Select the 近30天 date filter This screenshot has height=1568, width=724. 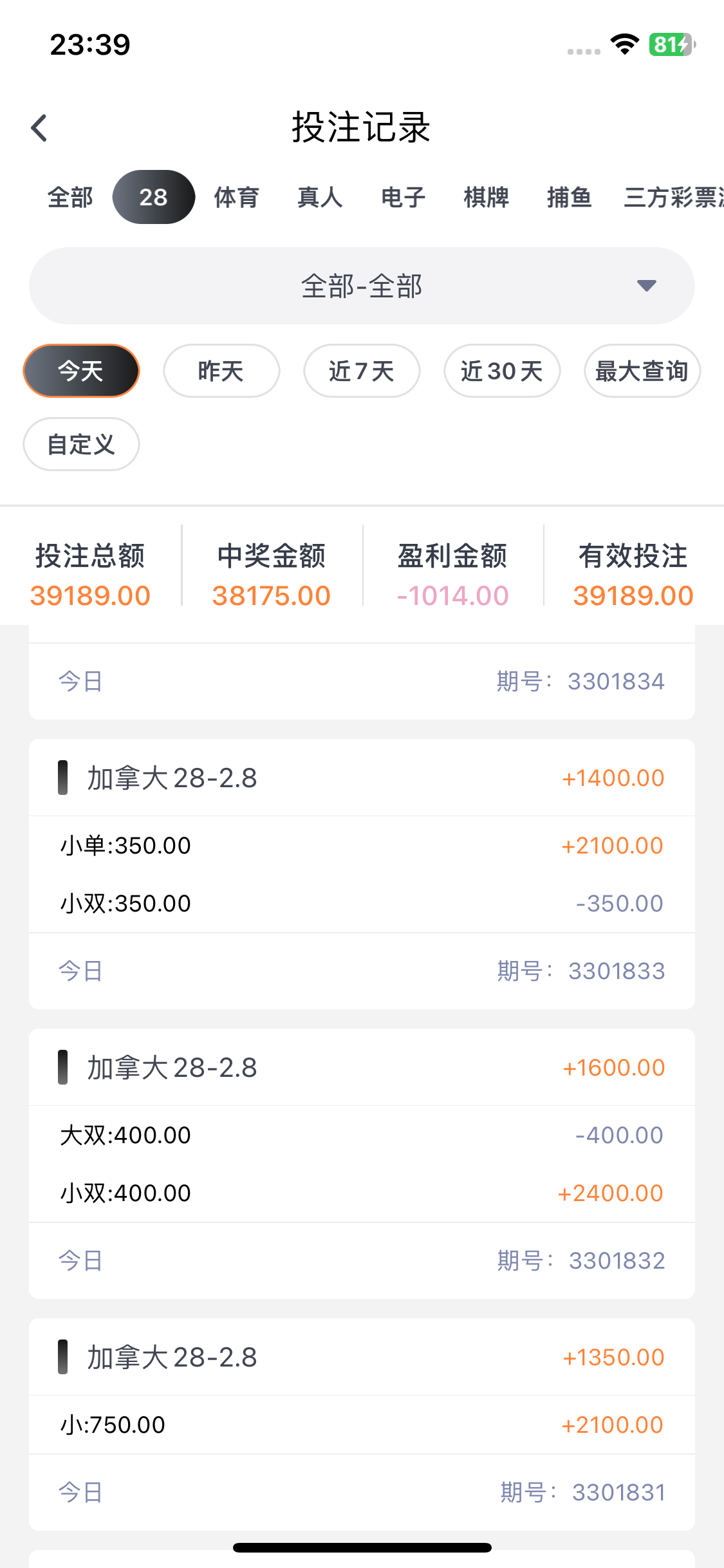tap(502, 371)
